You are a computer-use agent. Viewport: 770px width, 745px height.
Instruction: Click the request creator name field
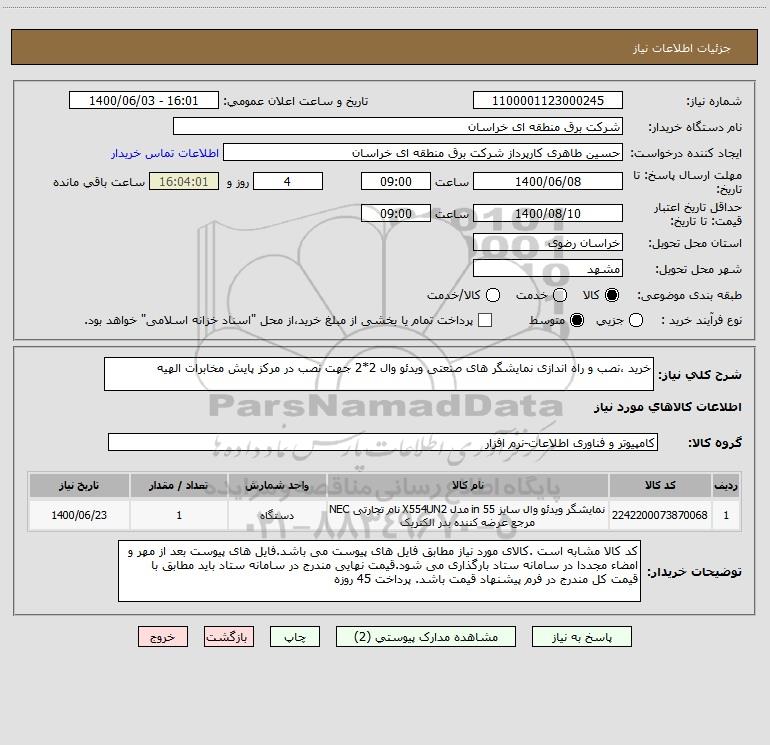point(423,152)
